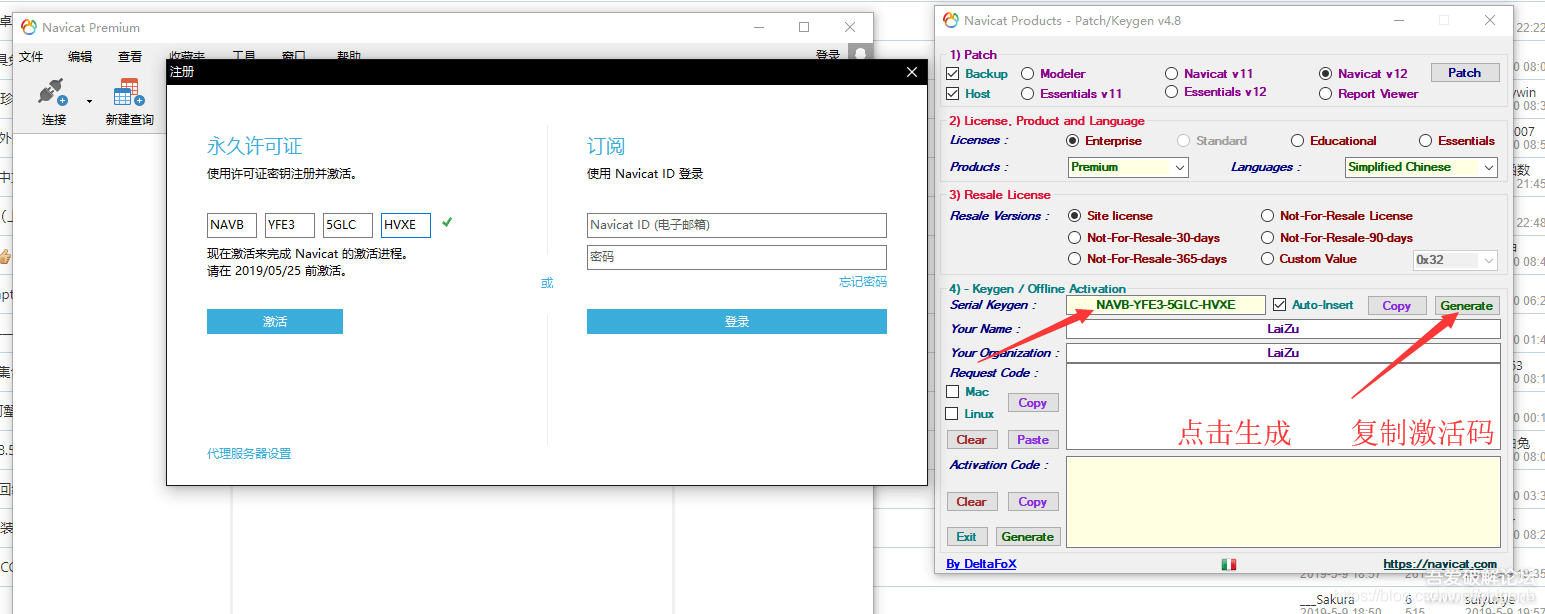This screenshot has height=614, width=1545.
Task: Select the Site license radio
Action: [x=1075, y=216]
